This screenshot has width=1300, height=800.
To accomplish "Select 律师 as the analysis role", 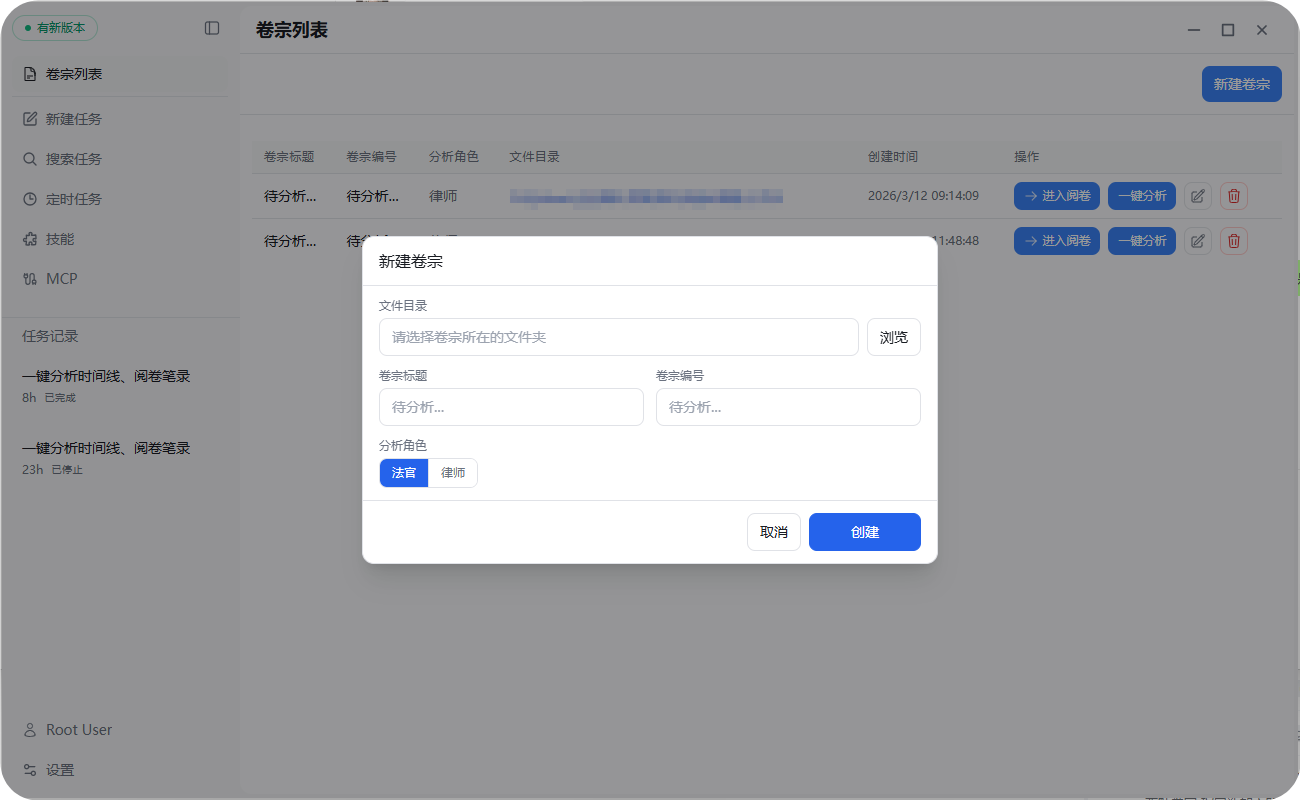I will (452, 472).
